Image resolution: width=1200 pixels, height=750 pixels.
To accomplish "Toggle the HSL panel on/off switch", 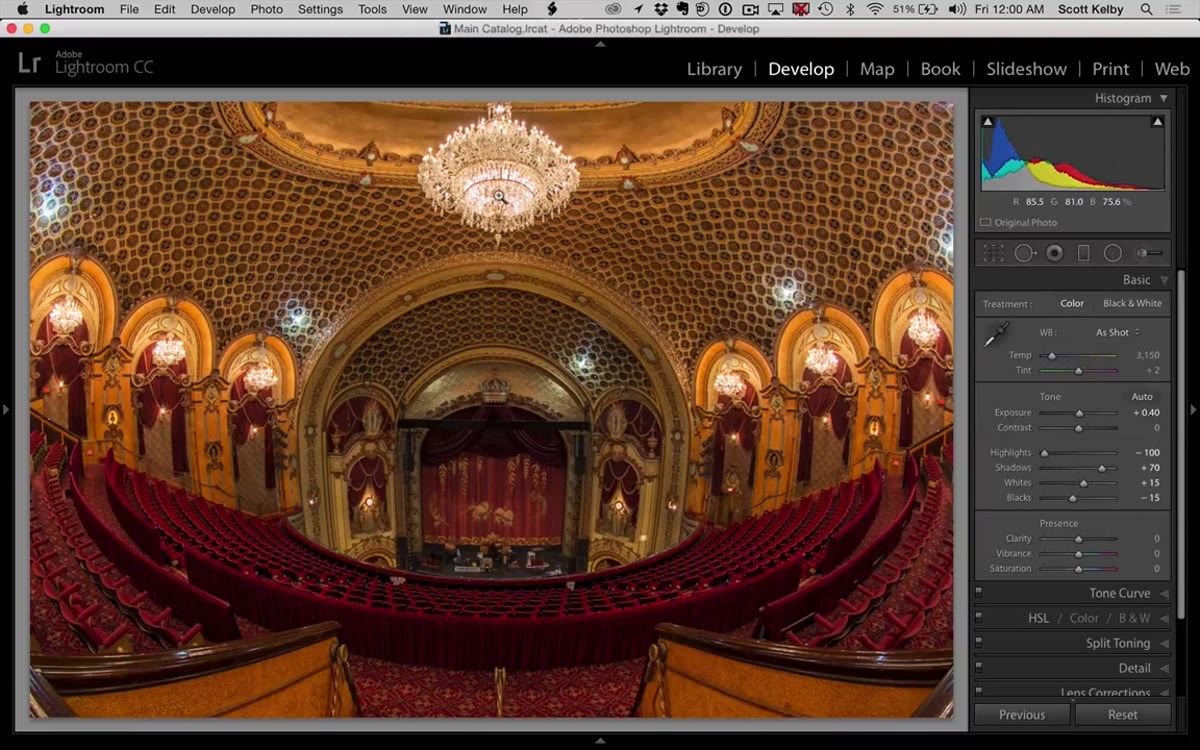I will tap(979, 618).
